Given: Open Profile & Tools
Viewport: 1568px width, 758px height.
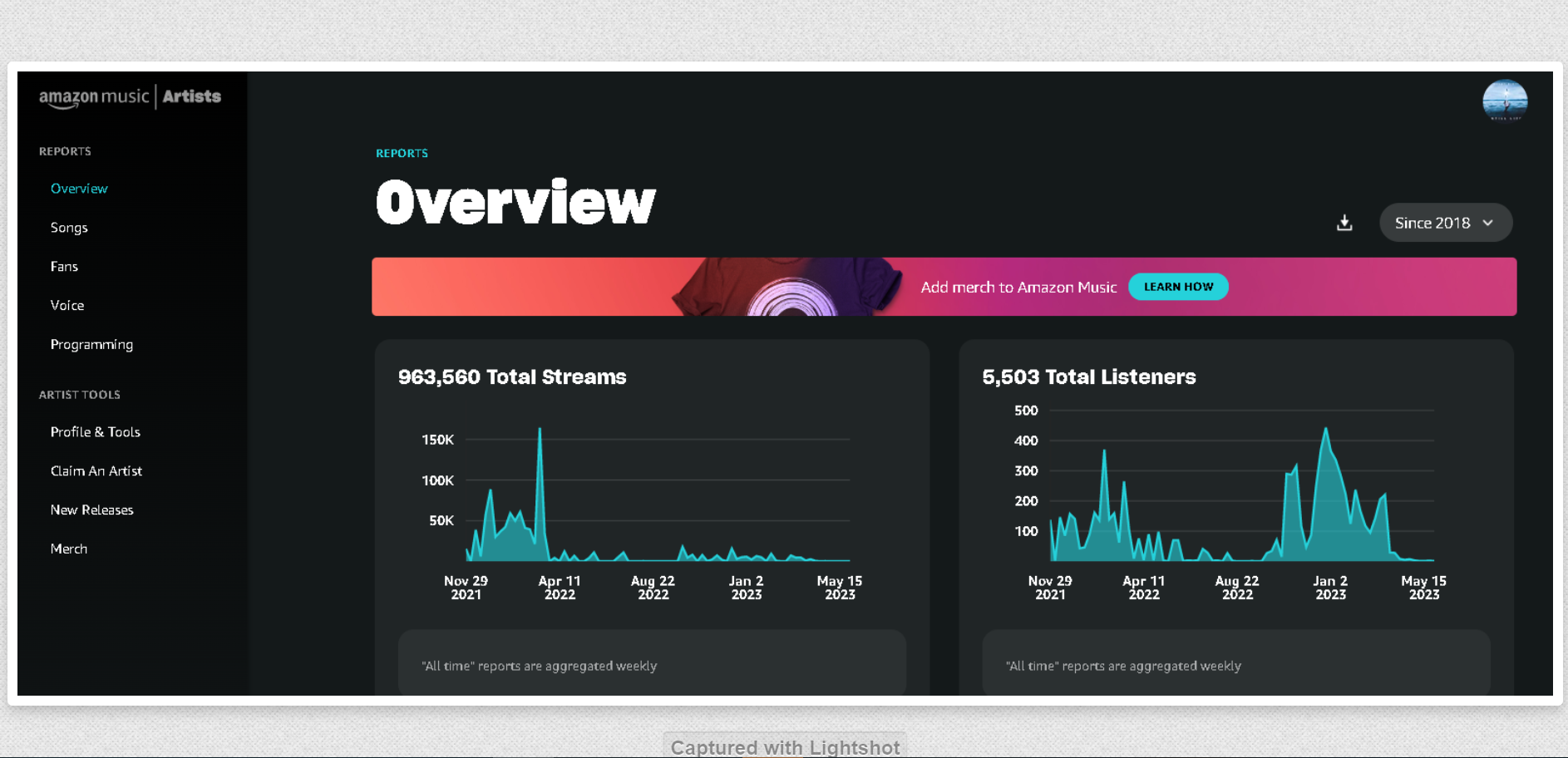Looking at the screenshot, I should [96, 432].
